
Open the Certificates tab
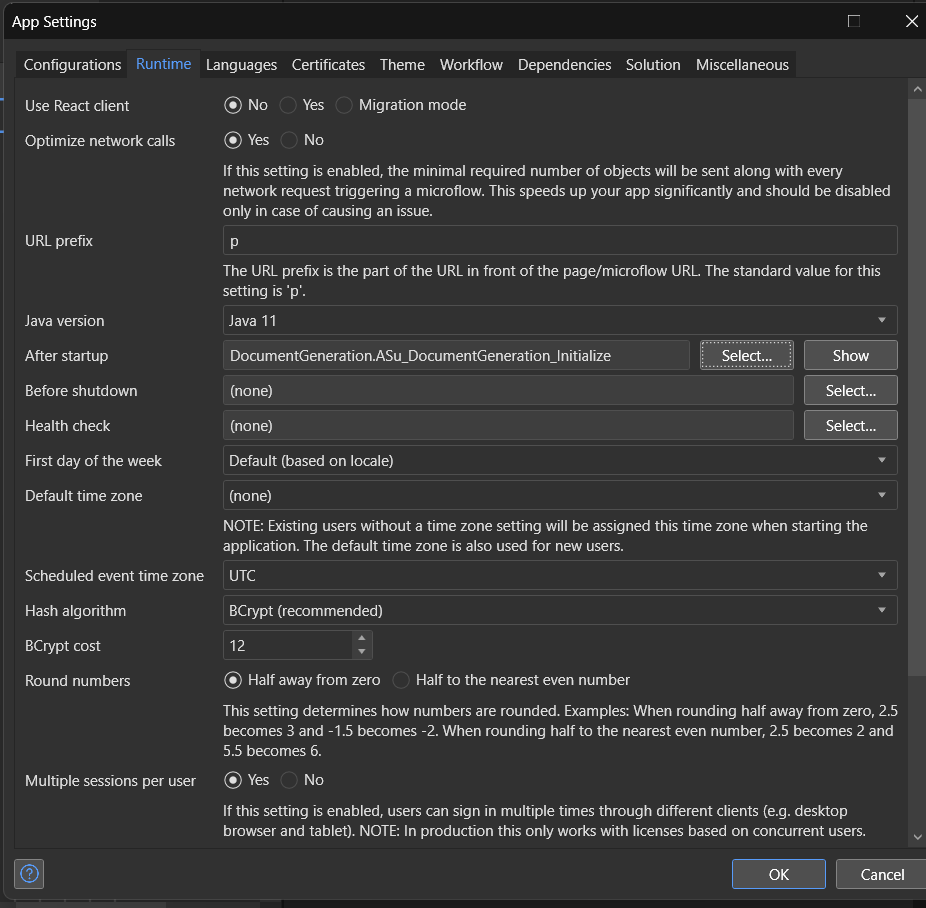click(328, 64)
